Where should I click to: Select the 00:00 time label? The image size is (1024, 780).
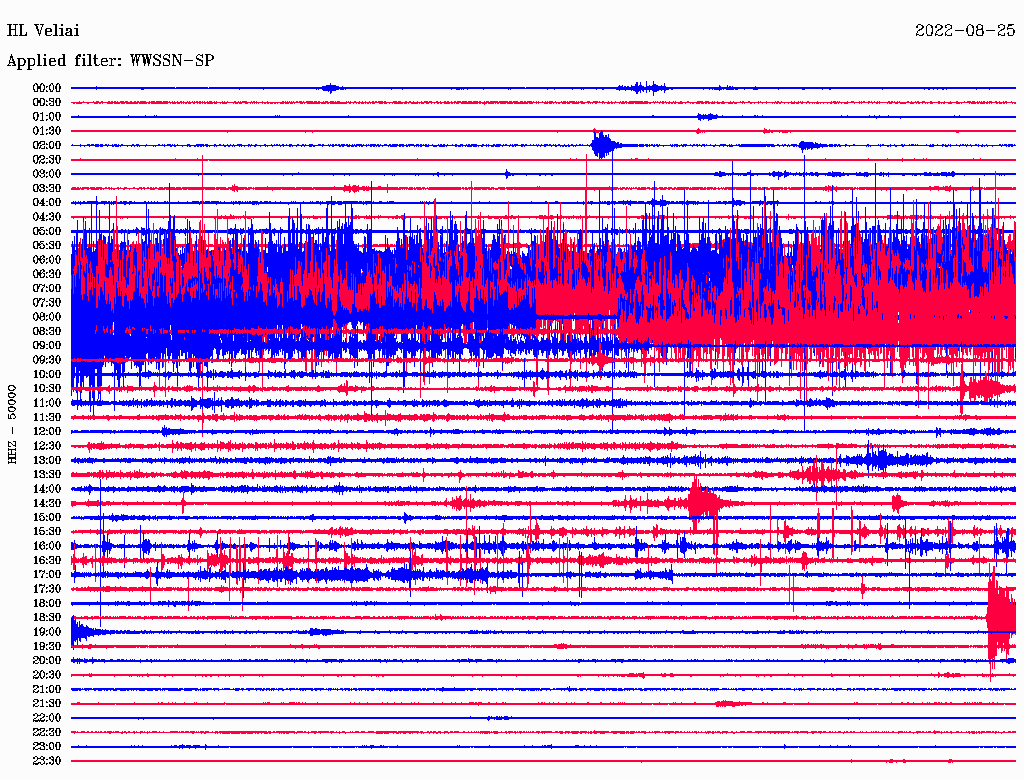click(47, 88)
